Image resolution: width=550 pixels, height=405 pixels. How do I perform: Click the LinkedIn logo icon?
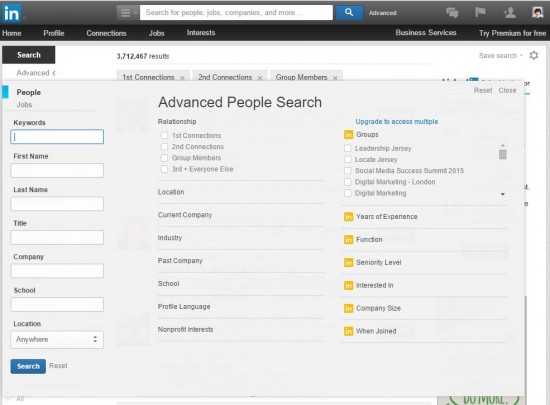tap(12, 13)
